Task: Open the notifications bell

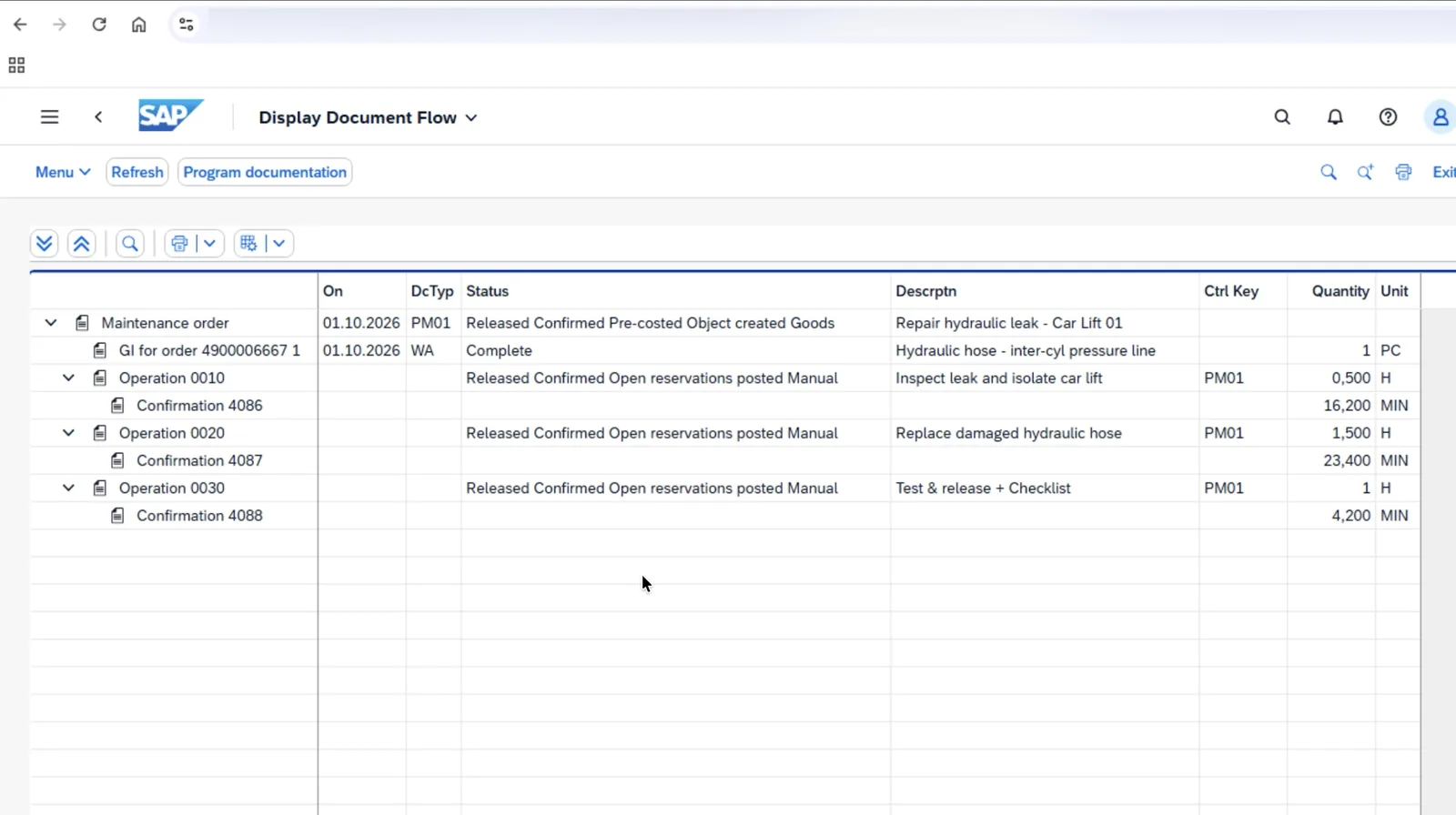Action: click(1335, 117)
